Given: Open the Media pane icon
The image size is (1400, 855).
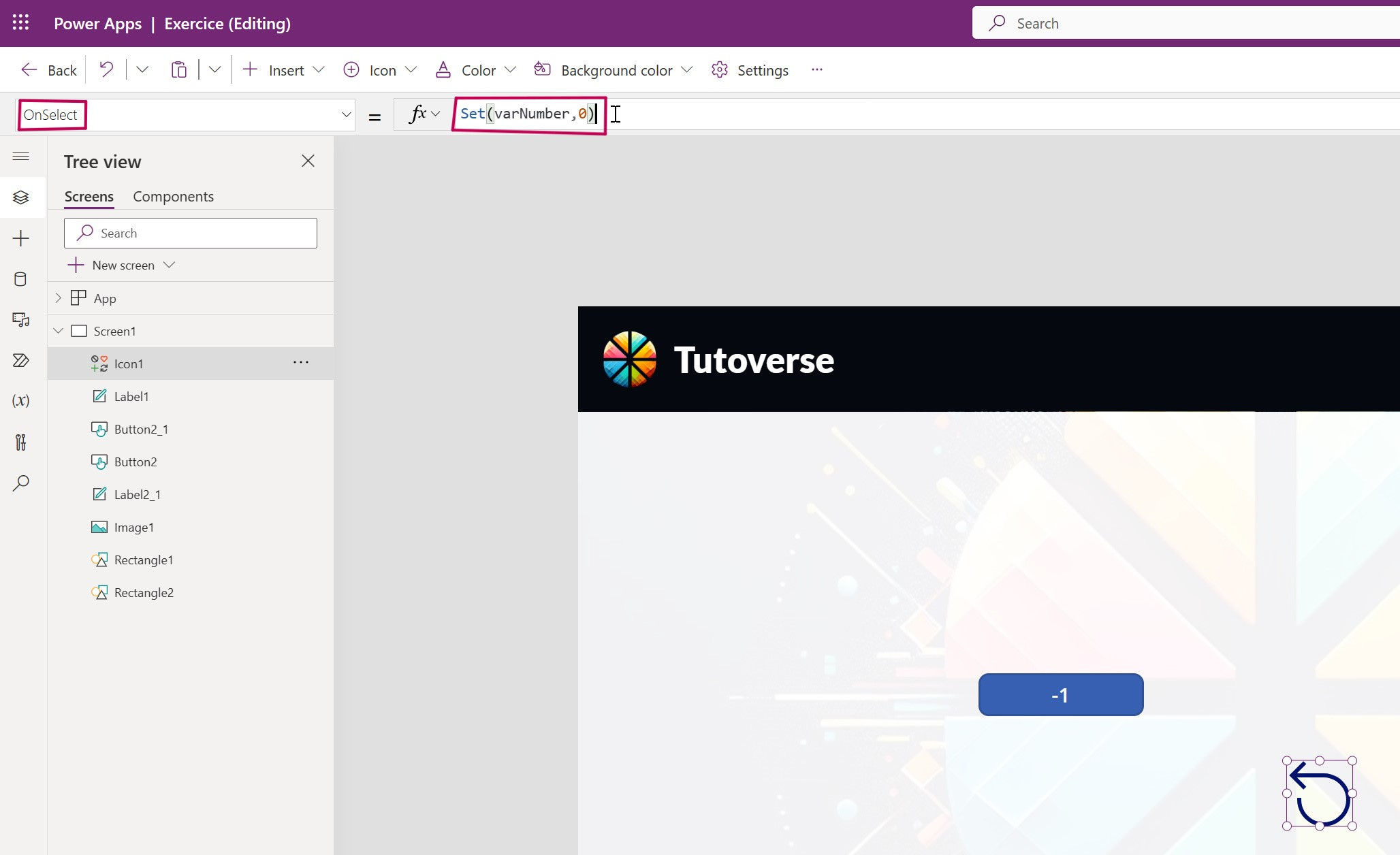Looking at the screenshot, I should pos(20,319).
